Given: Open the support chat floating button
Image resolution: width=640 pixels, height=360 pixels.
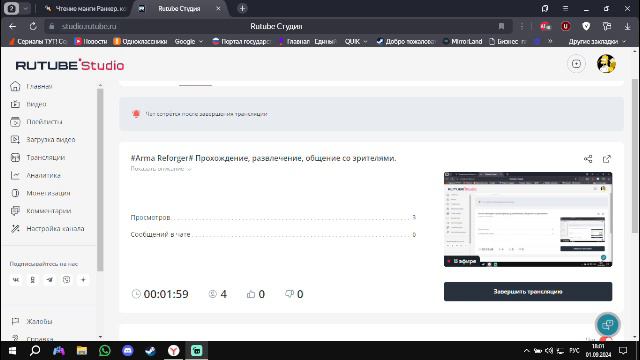Looking at the screenshot, I should click(607, 324).
